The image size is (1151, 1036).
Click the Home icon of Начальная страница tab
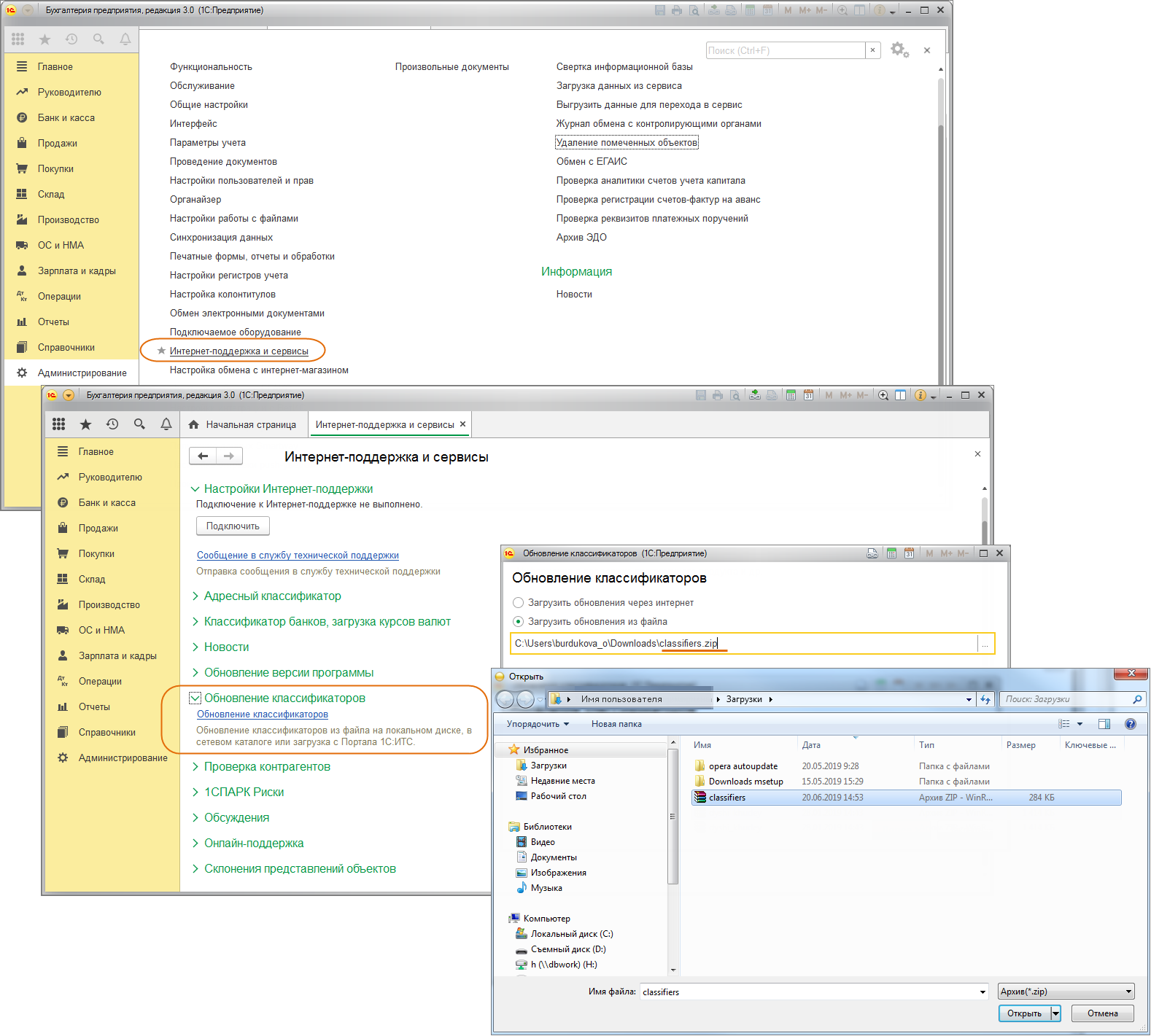[x=194, y=424]
